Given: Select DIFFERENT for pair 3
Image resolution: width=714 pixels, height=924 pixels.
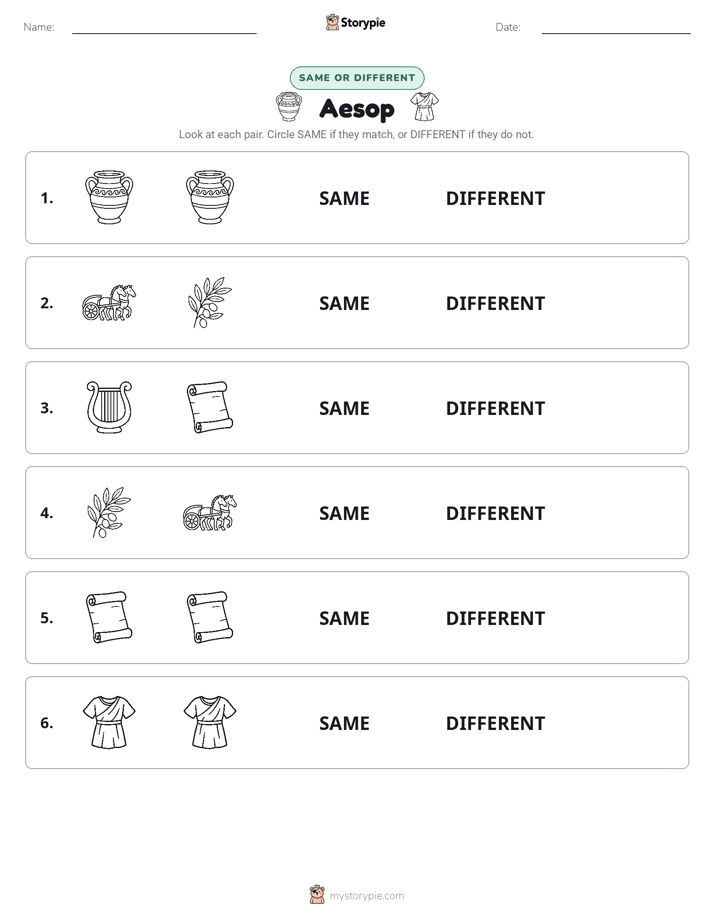Looking at the screenshot, I should coord(495,408).
